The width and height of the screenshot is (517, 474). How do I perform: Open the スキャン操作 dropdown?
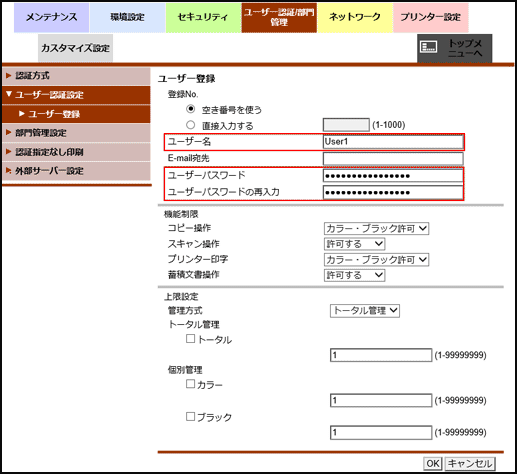(354, 244)
